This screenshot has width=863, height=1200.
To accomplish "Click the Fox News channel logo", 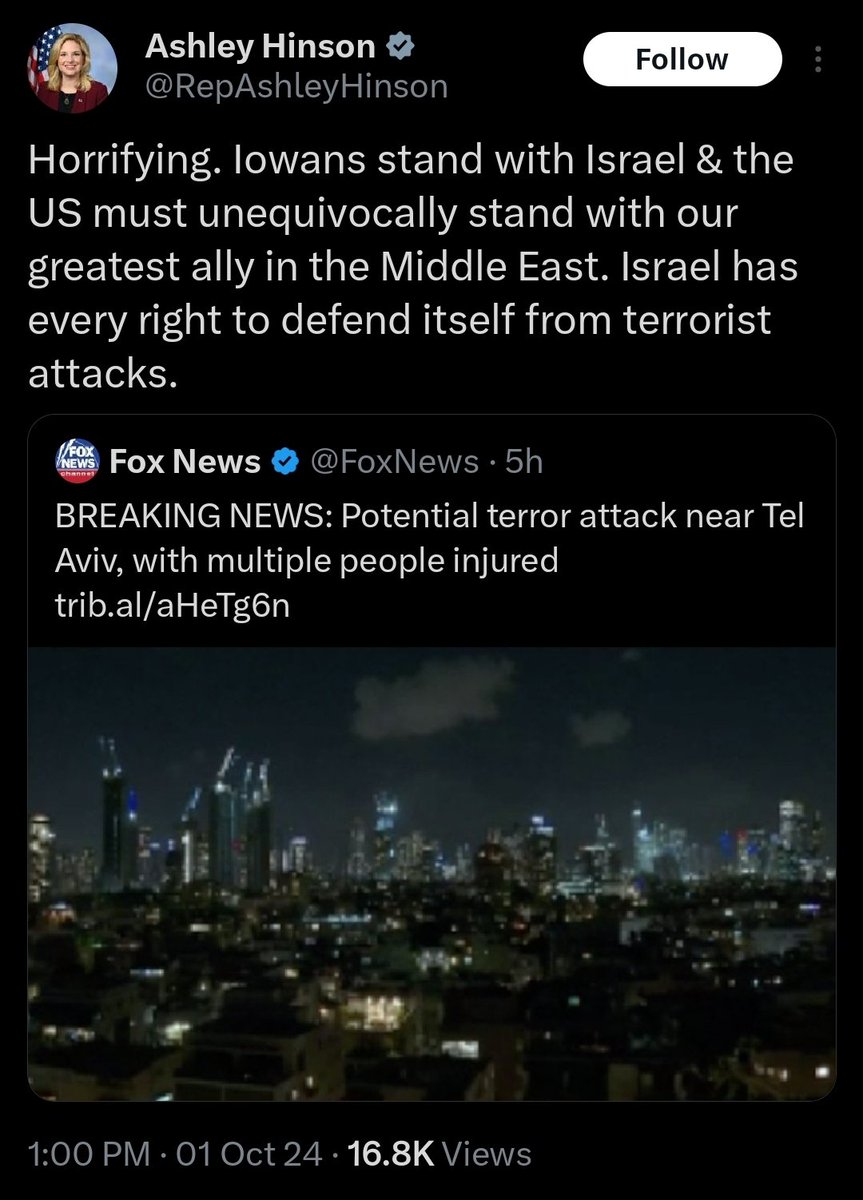I will (x=77, y=461).
